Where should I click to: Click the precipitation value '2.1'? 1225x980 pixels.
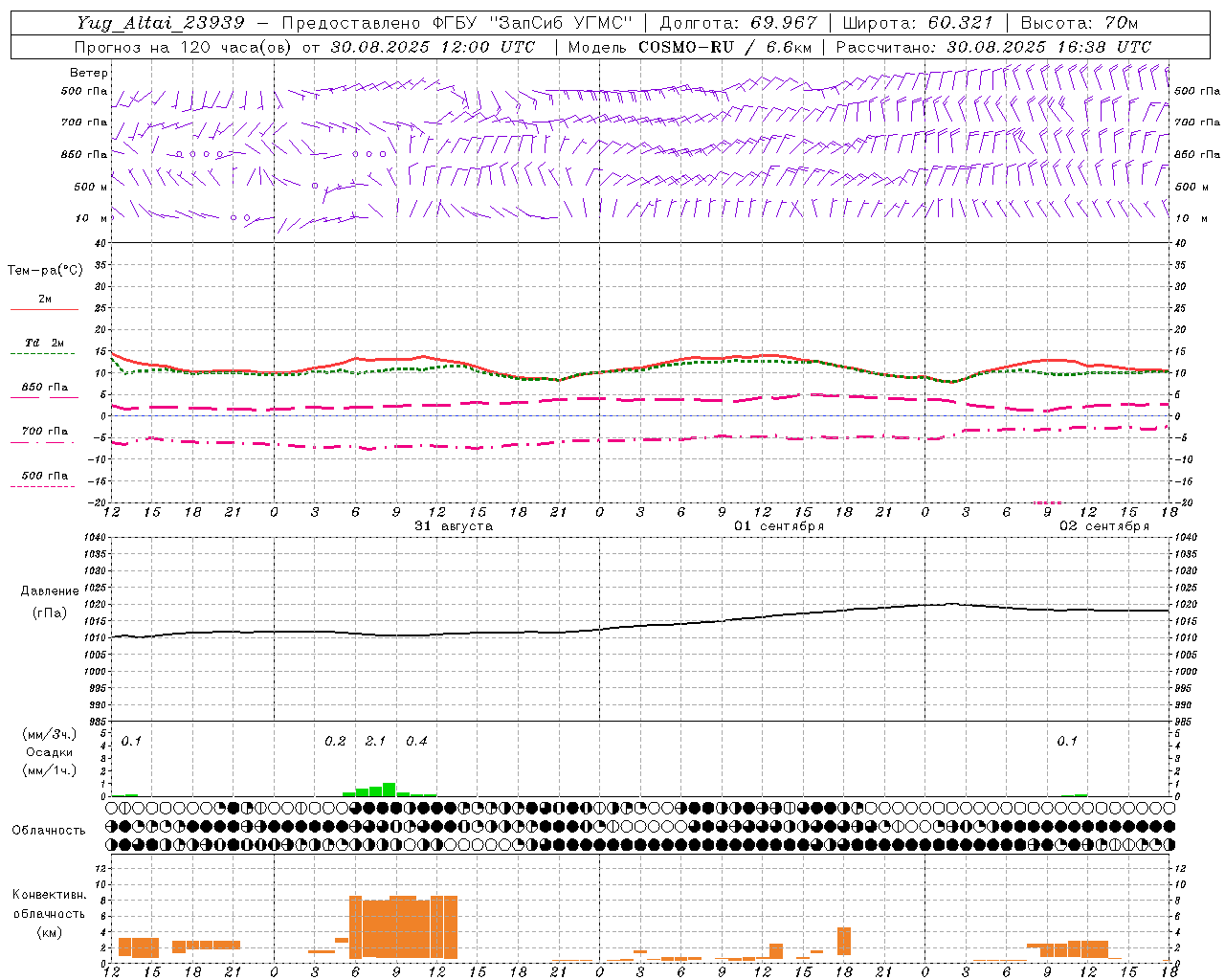(x=375, y=741)
